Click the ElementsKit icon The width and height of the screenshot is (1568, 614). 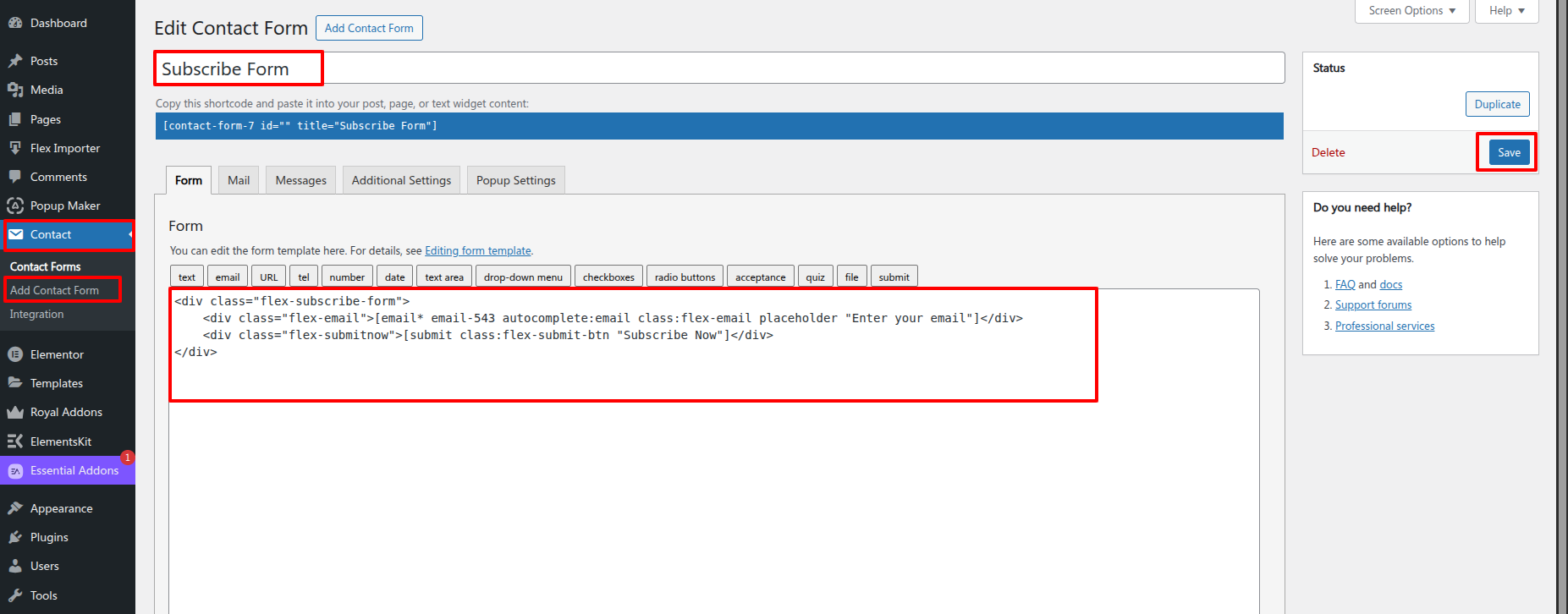point(15,441)
